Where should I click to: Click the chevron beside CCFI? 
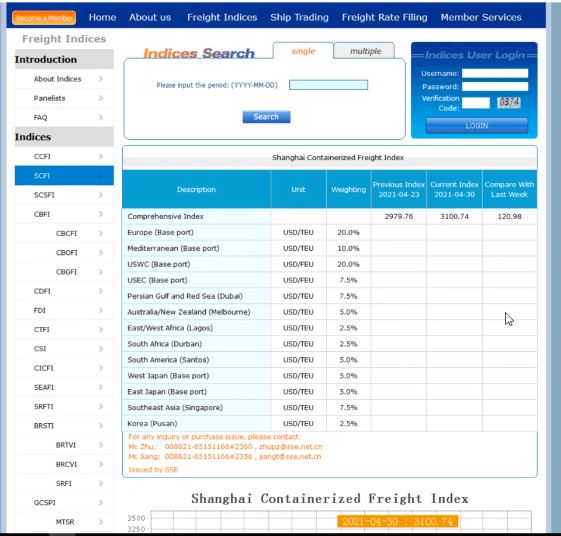pyautogui.click(x=101, y=156)
